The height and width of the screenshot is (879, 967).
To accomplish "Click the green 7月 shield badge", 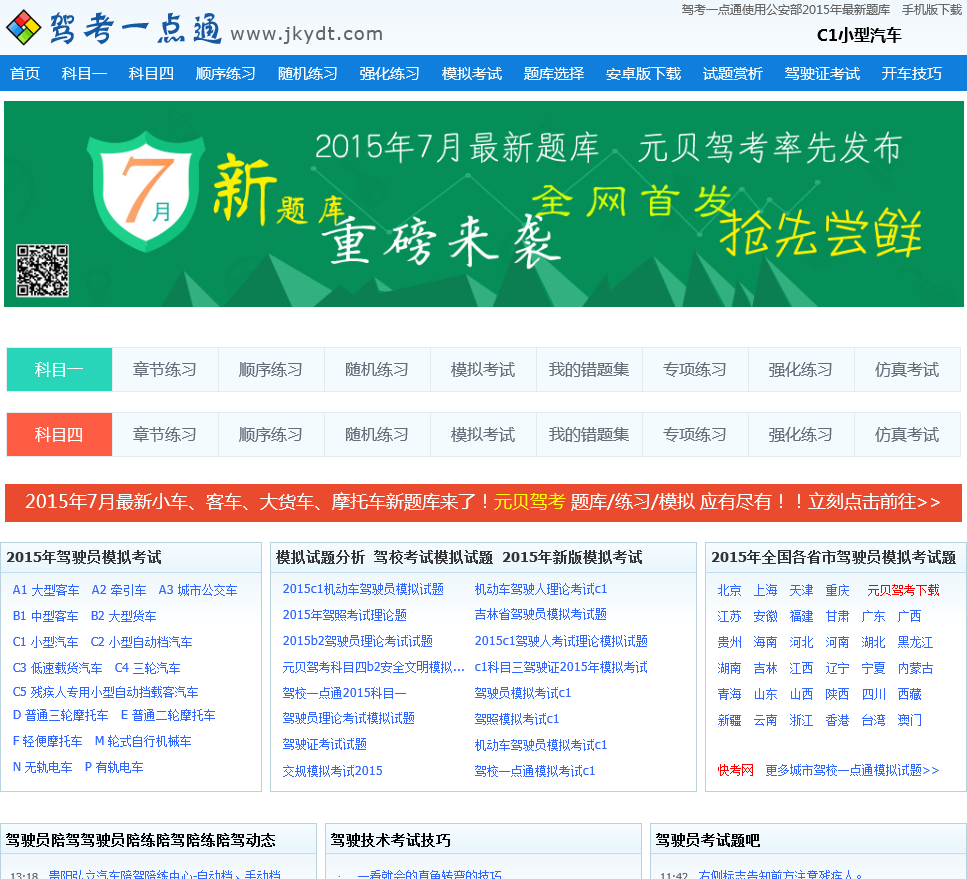I will (146, 190).
